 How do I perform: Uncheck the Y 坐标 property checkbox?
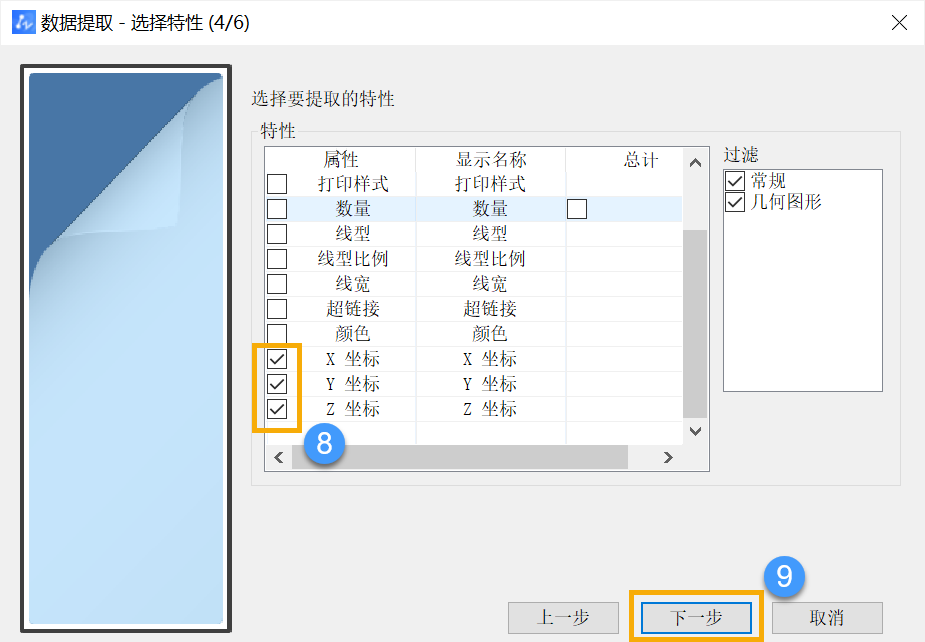277,384
